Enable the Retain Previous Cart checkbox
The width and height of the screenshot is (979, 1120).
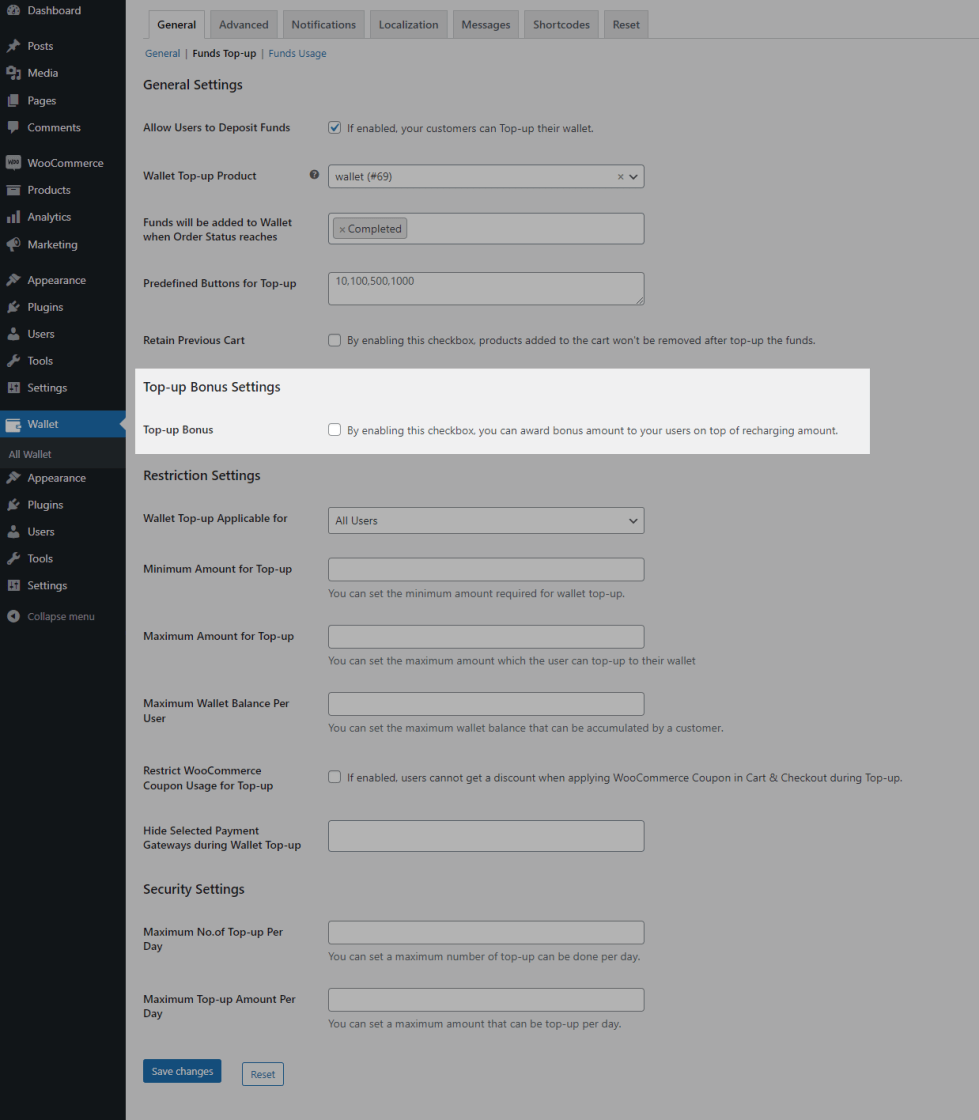tap(334, 340)
